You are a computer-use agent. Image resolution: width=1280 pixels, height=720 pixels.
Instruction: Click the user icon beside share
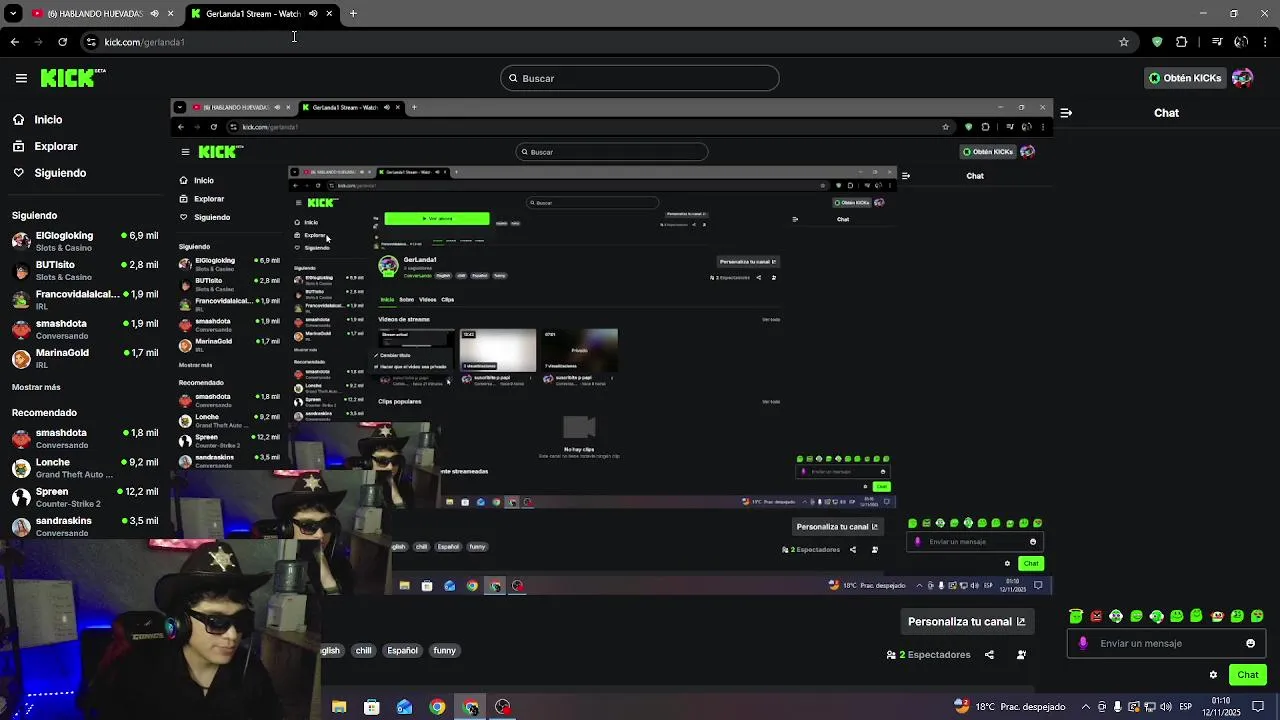(1021, 655)
